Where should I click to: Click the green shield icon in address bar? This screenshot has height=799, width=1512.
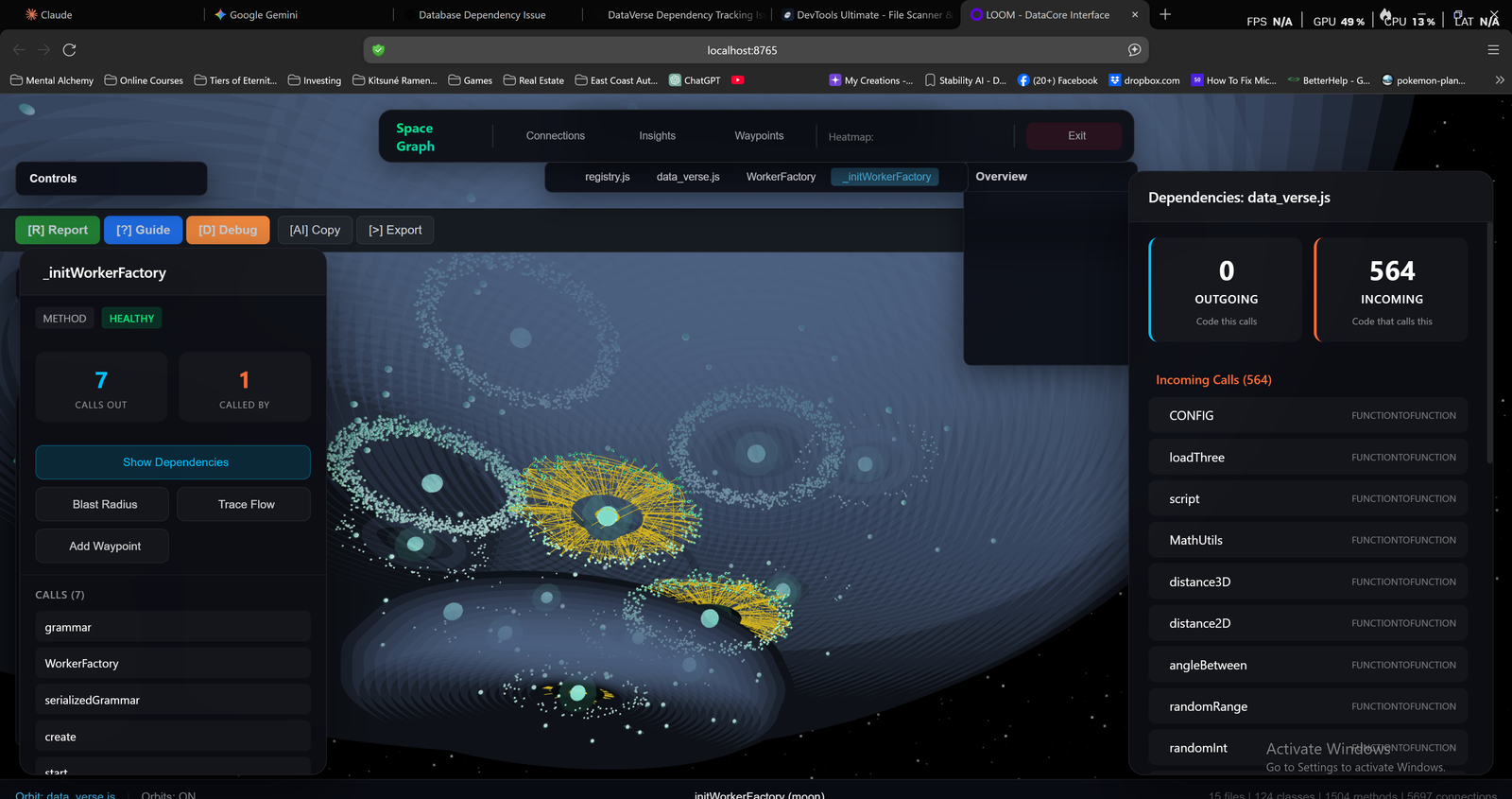pyautogui.click(x=379, y=50)
